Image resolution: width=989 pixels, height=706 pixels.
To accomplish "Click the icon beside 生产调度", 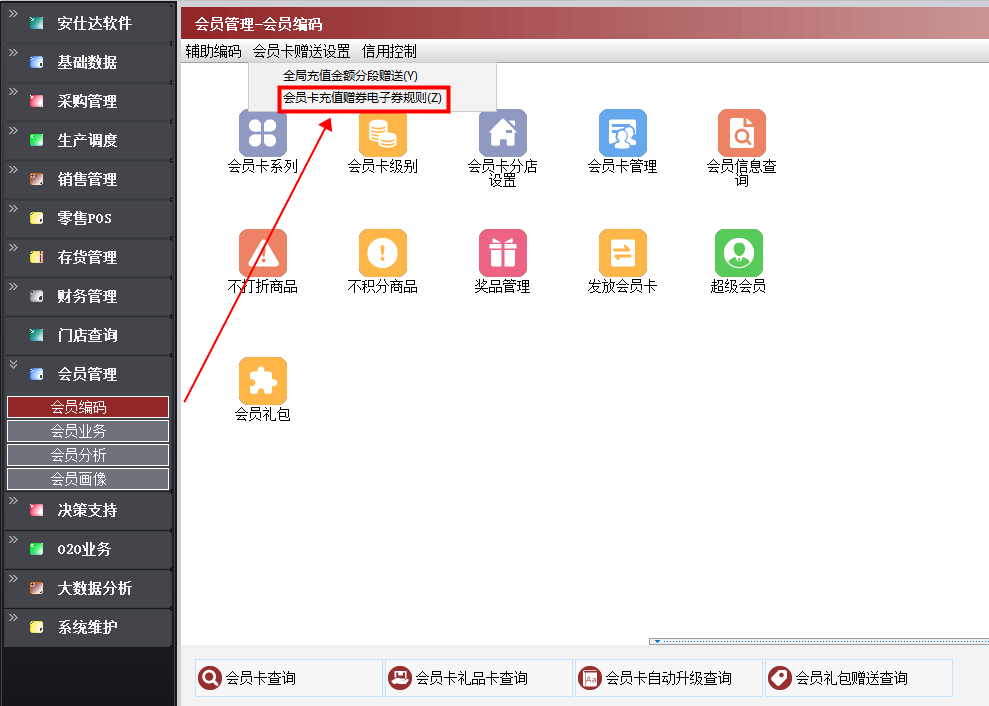I will (x=37, y=140).
